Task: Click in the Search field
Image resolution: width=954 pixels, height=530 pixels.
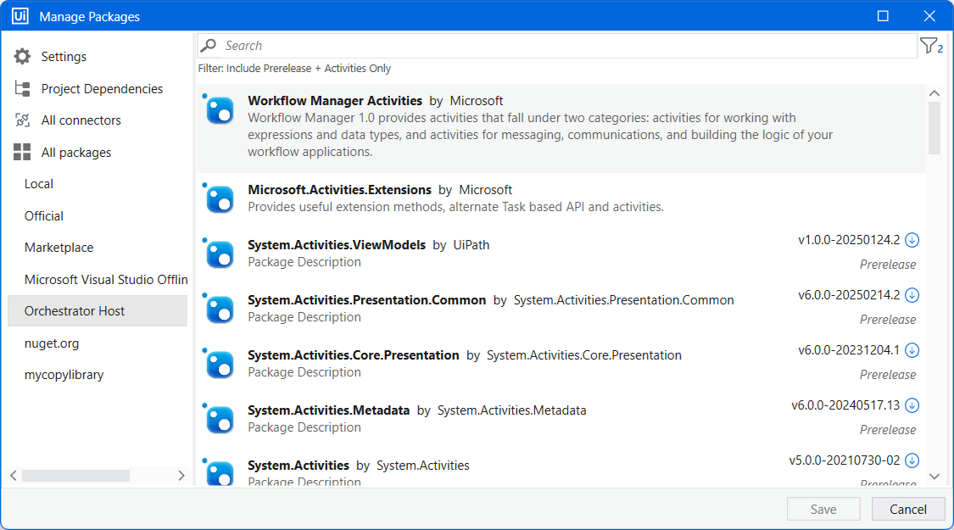Action: click(x=557, y=46)
